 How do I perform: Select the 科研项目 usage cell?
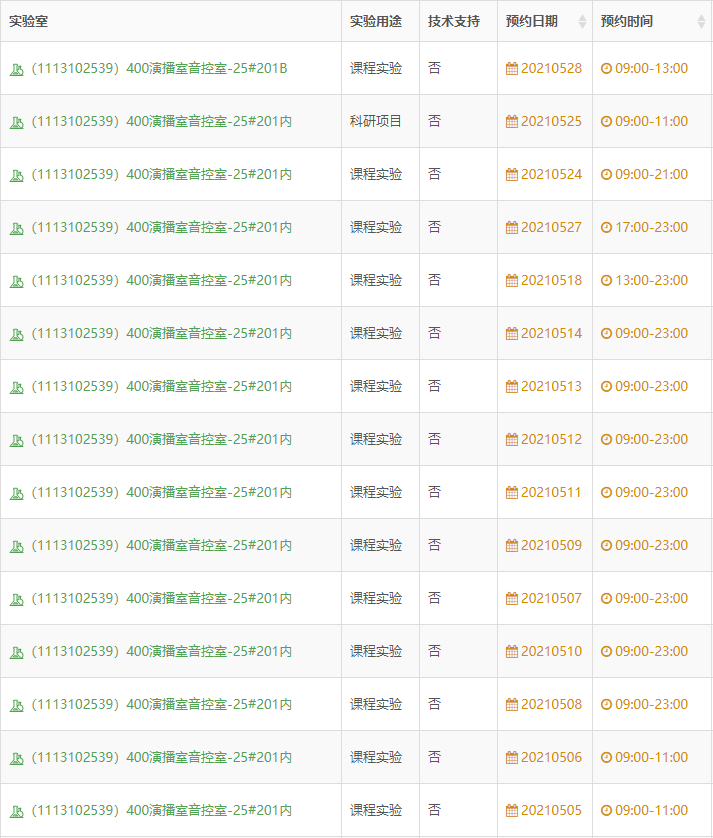point(376,121)
